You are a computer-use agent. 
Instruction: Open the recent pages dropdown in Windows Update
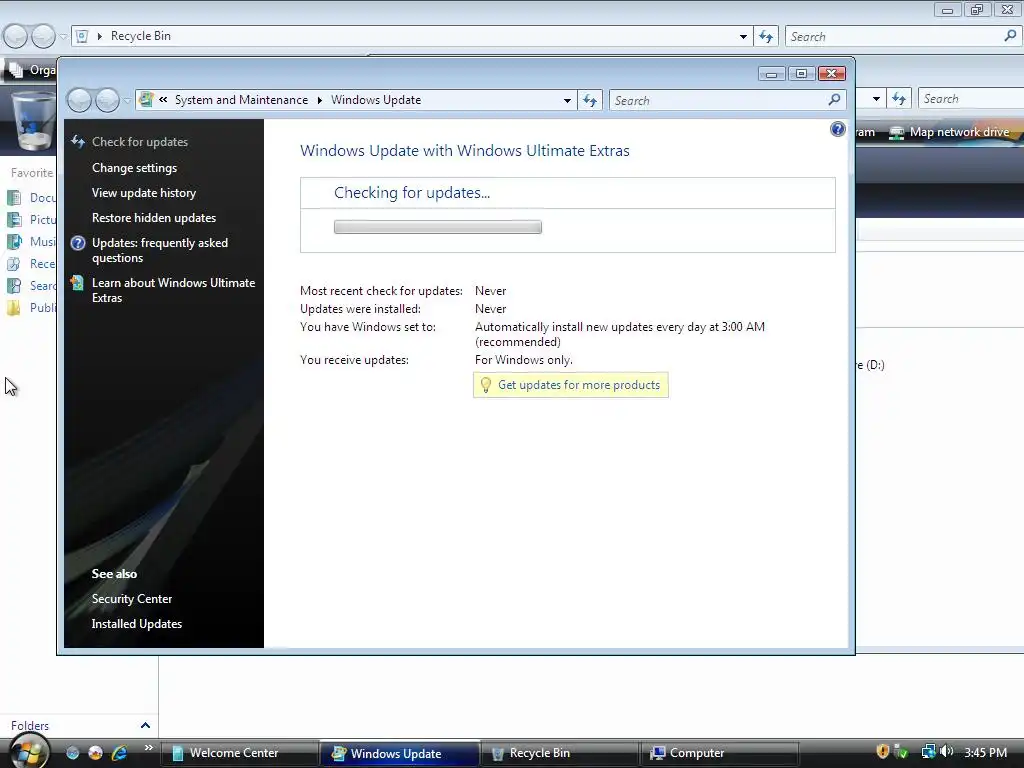point(127,101)
